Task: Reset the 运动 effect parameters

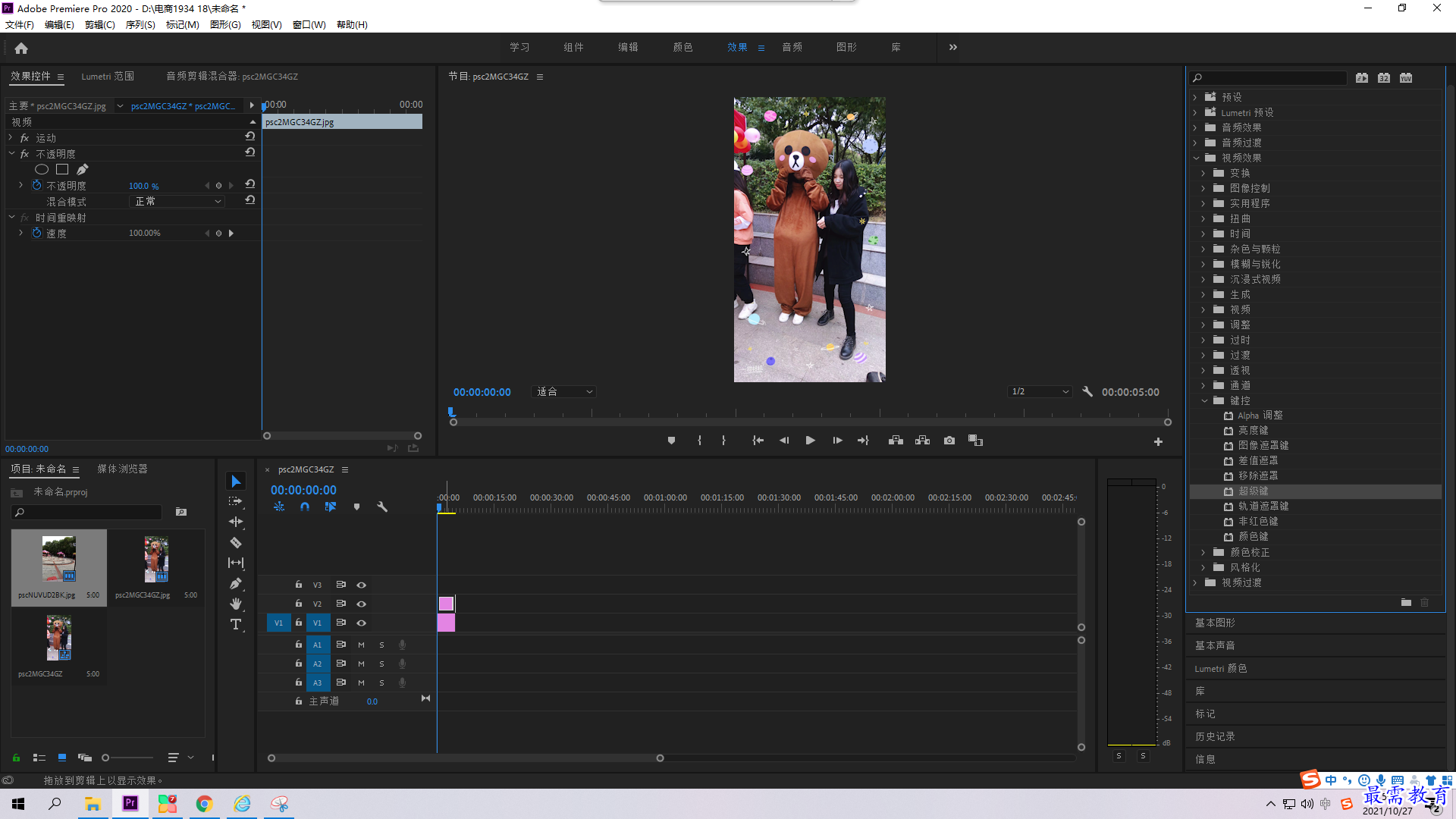Action: coord(249,136)
